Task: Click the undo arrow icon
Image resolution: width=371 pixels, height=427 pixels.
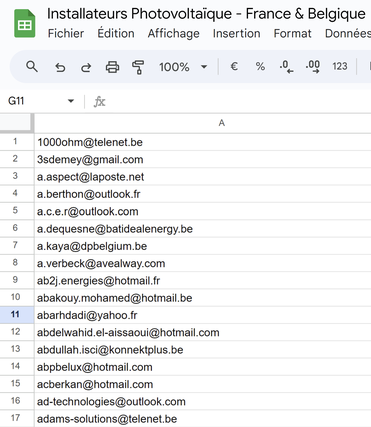Action: (x=60, y=67)
